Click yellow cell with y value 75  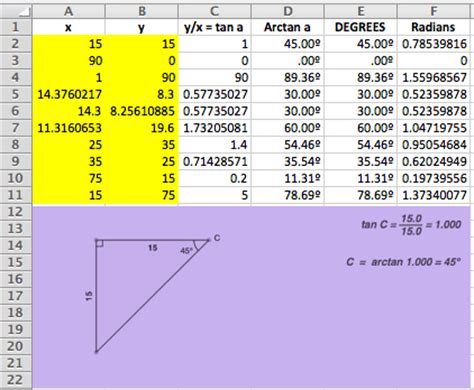coord(142,195)
